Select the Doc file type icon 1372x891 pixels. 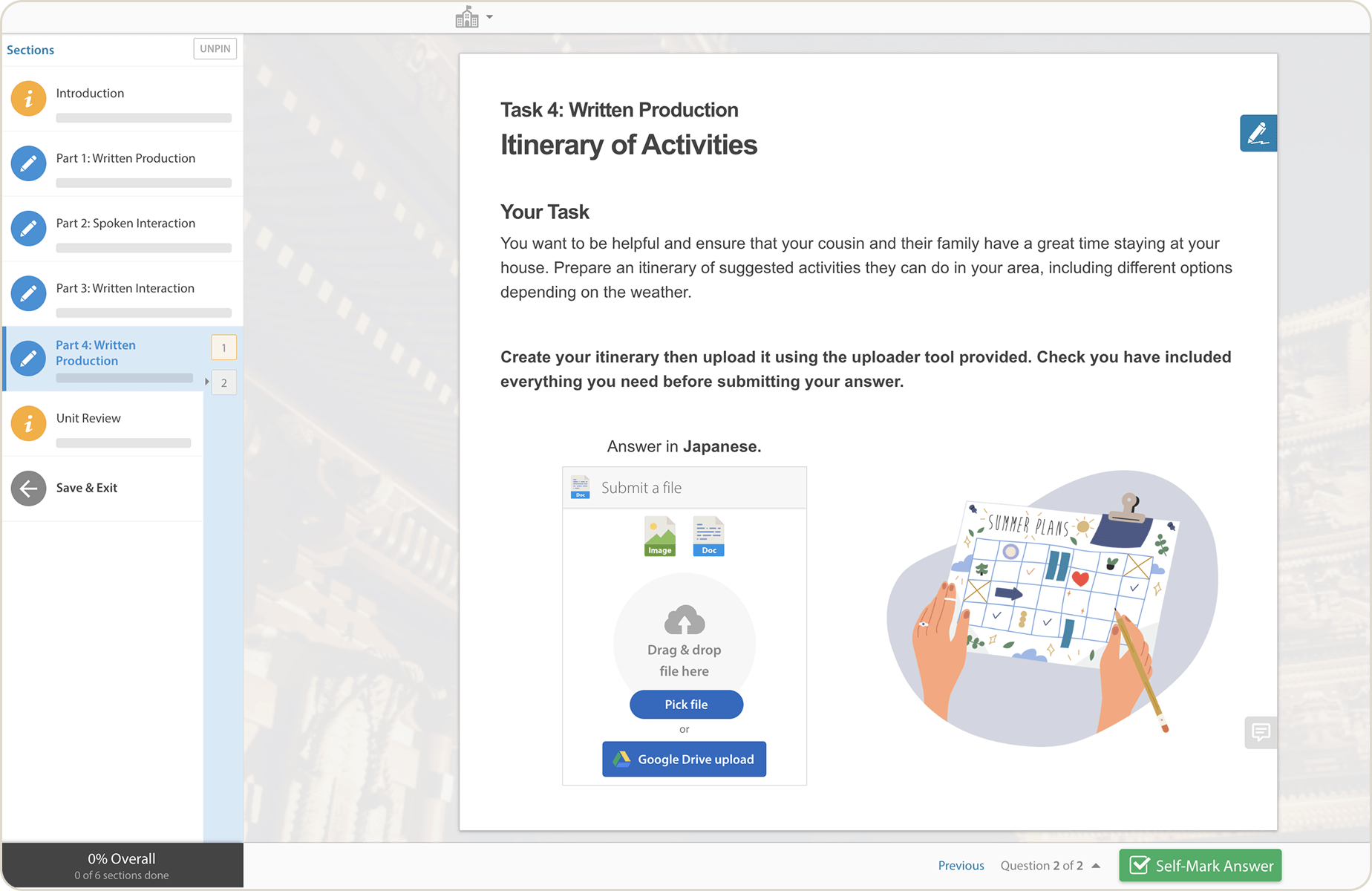click(x=708, y=536)
